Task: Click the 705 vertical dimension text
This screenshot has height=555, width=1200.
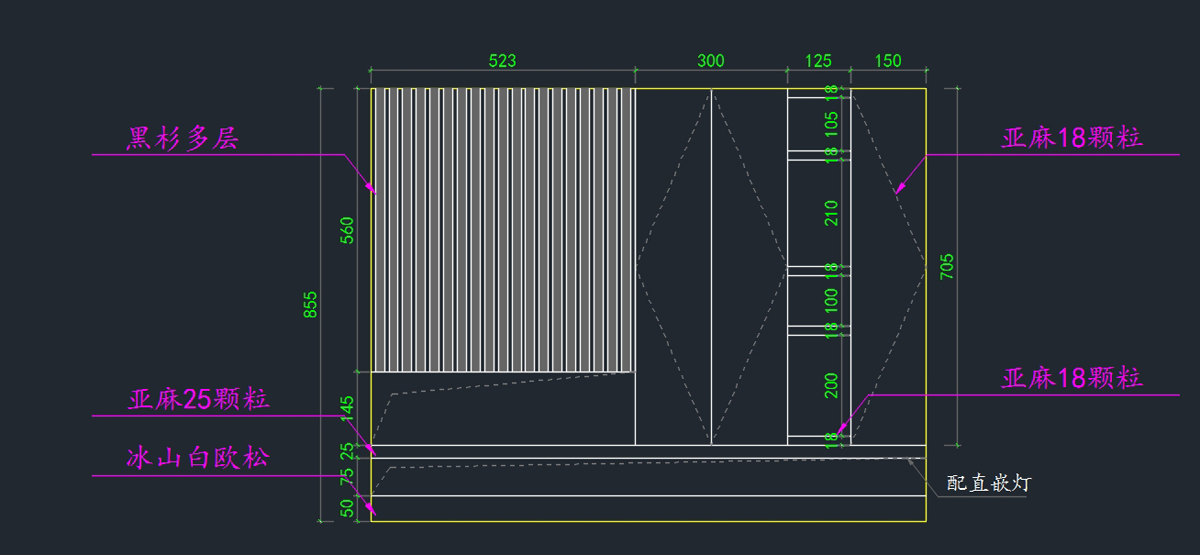Action: coord(948,266)
